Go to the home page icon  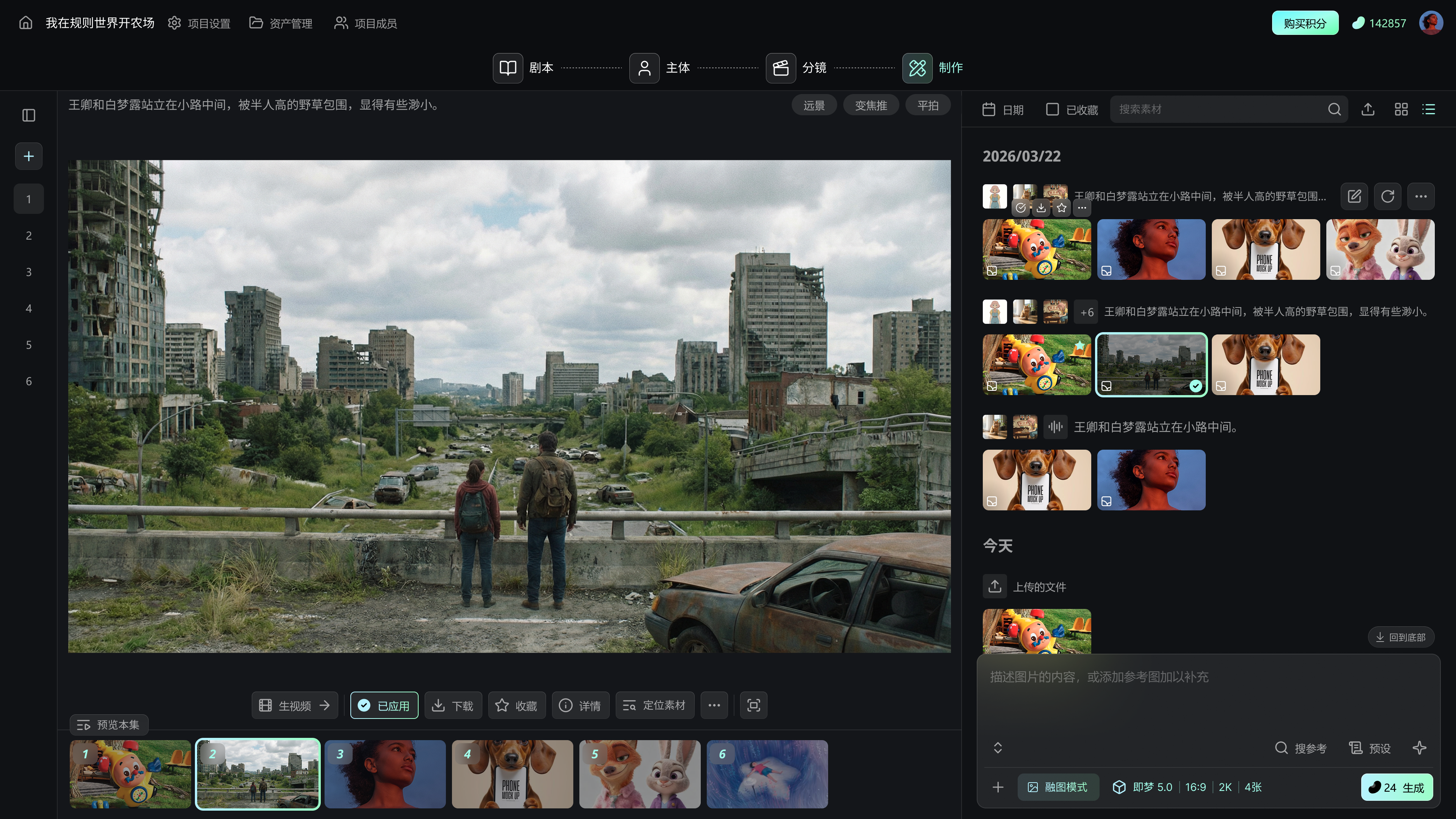pos(26,23)
